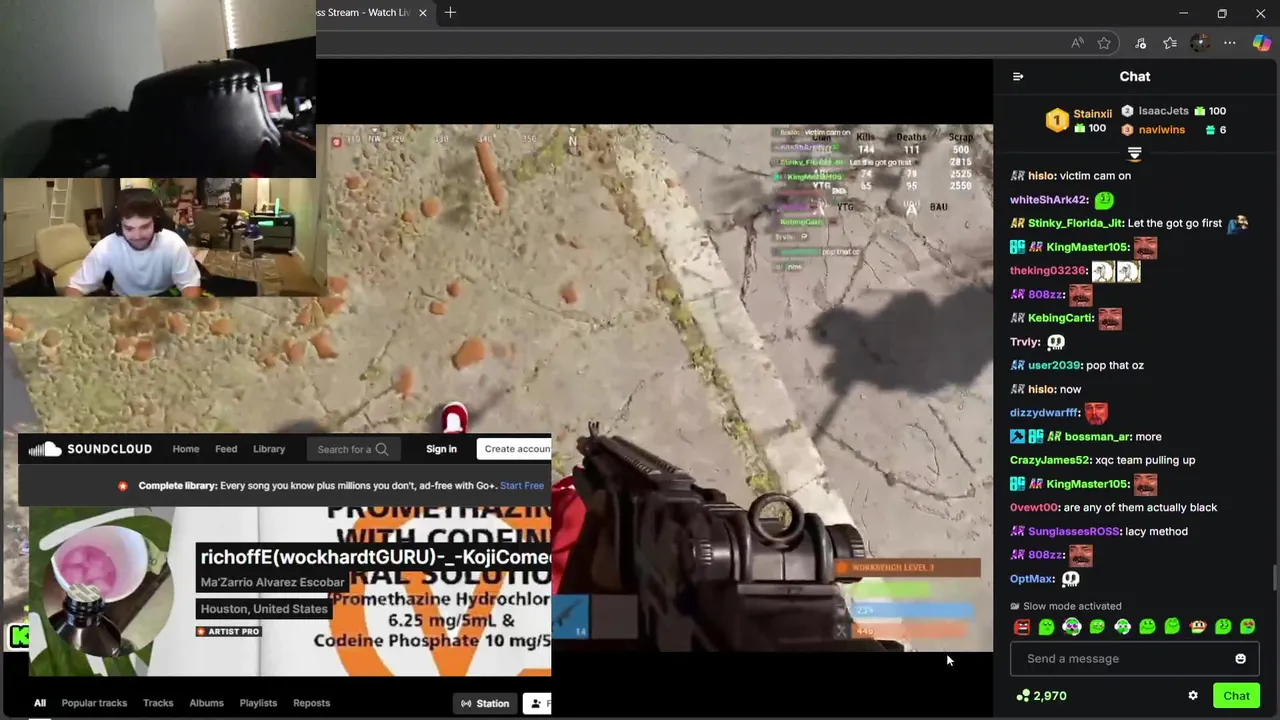Click the green Chat send button
The image size is (1280, 720).
point(1236,696)
